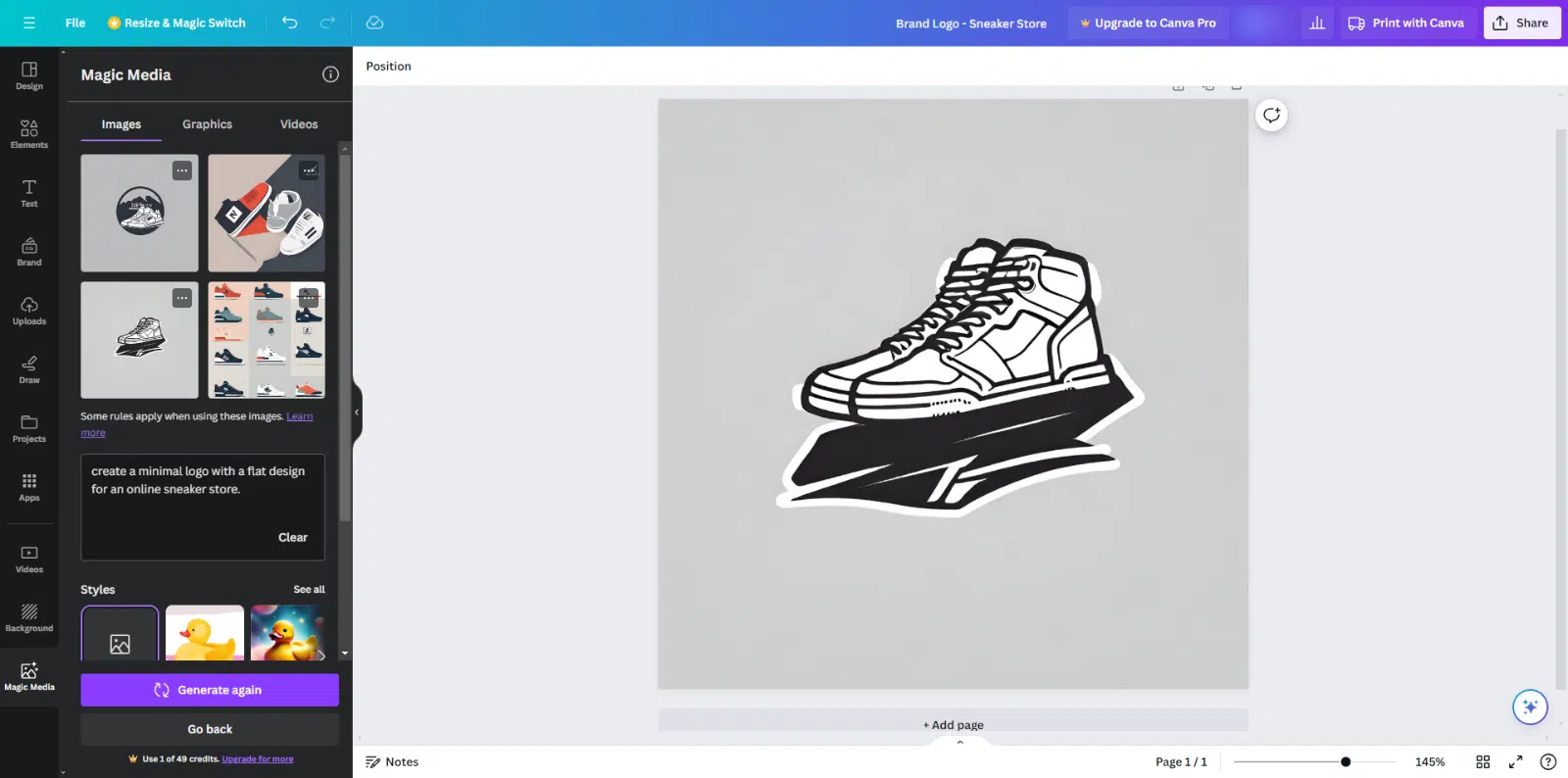Clear the prompt text
Viewport: 1568px width, 778px height.
[293, 537]
